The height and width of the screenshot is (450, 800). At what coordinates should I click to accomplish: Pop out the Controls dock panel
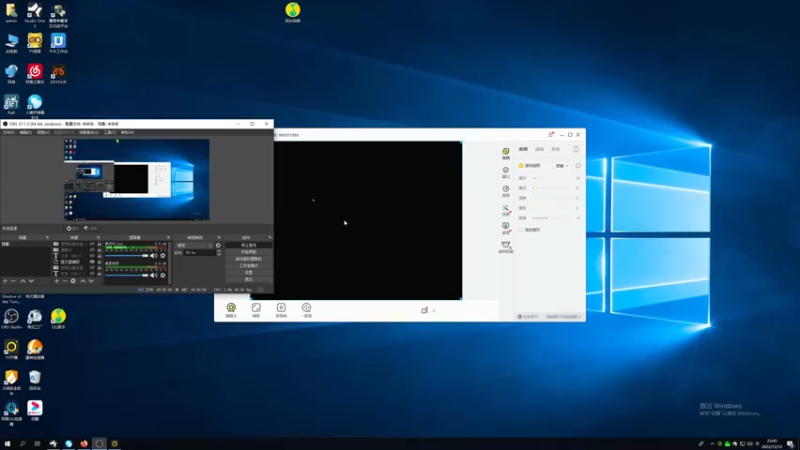click(x=269, y=237)
